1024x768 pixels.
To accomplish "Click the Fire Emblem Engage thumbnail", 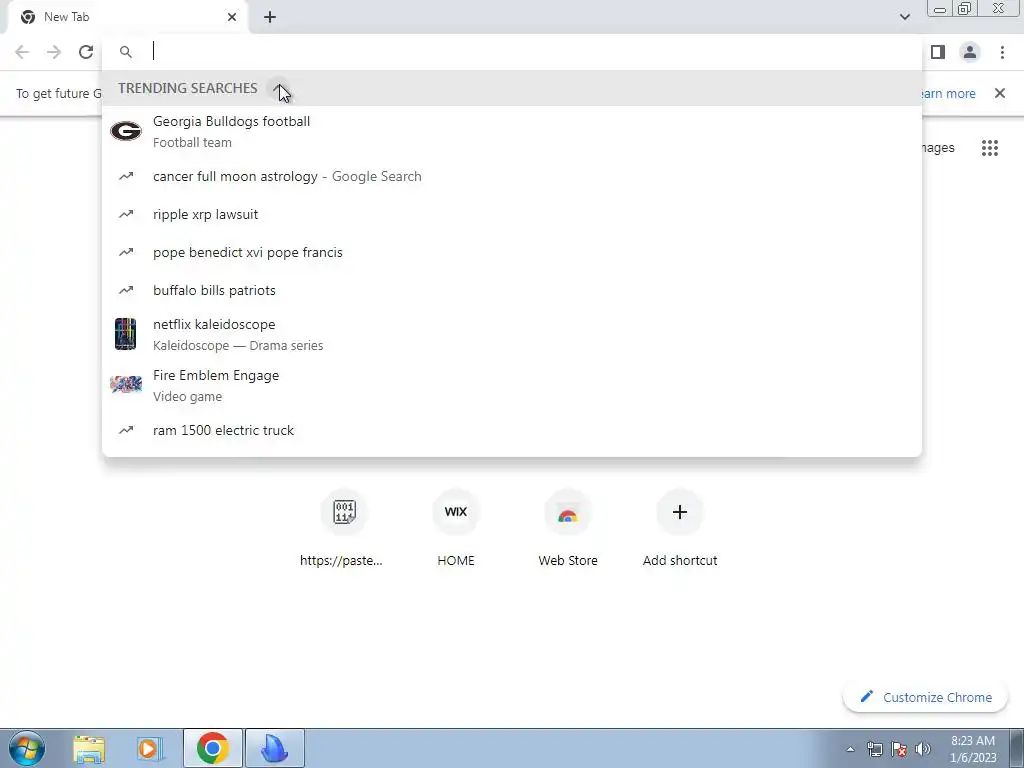I will click(126, 384).
